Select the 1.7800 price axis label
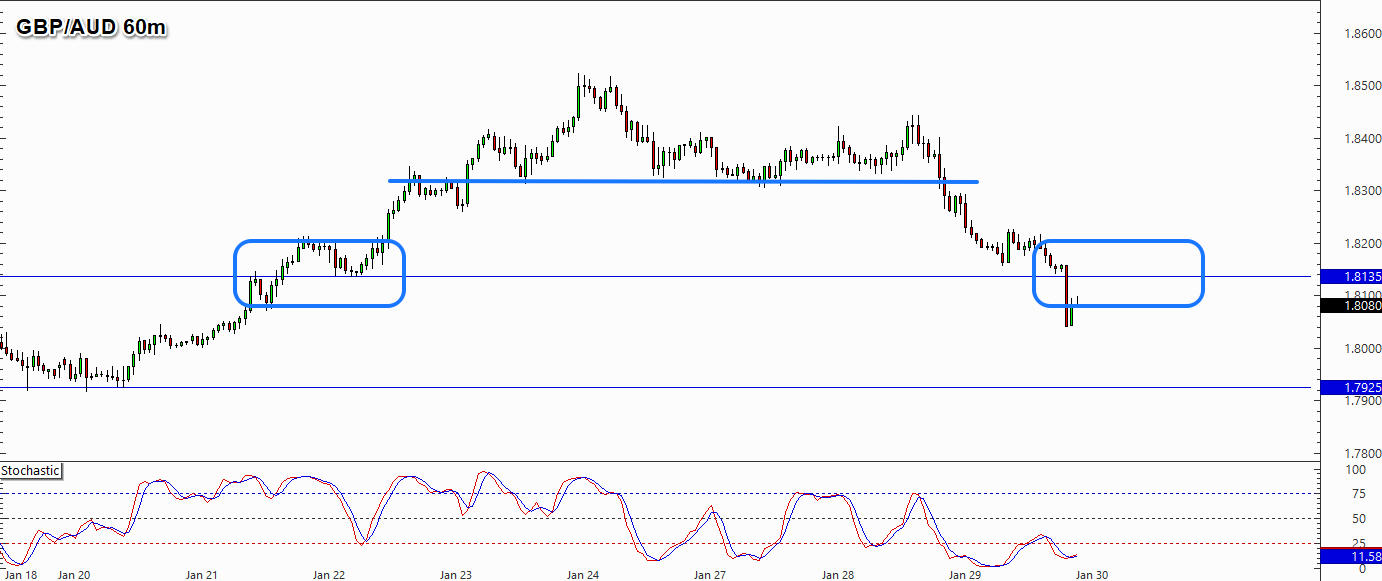Image resolution: width=1382 pixels, height=581 pixels. [x=1362, y=453]
